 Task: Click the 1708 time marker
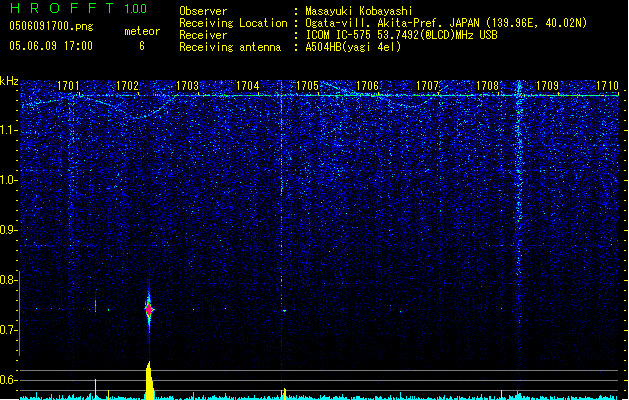coord(487,86)
